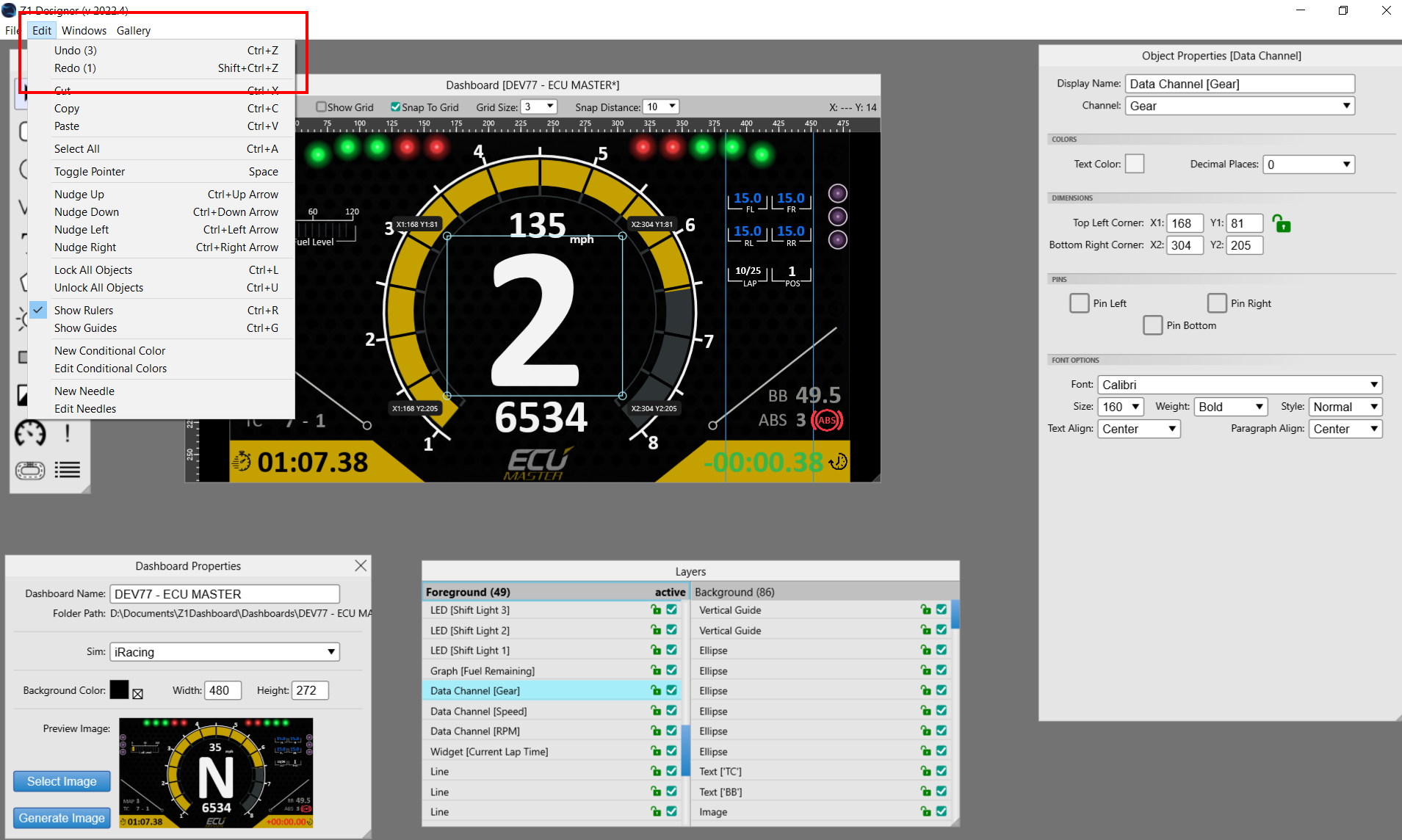Image resolution: width=1402 pixels, height=840 pixels.
Task: Click the ABS warning indicator on dashboard
Action: pyautogui.click(x=827, y=420)
